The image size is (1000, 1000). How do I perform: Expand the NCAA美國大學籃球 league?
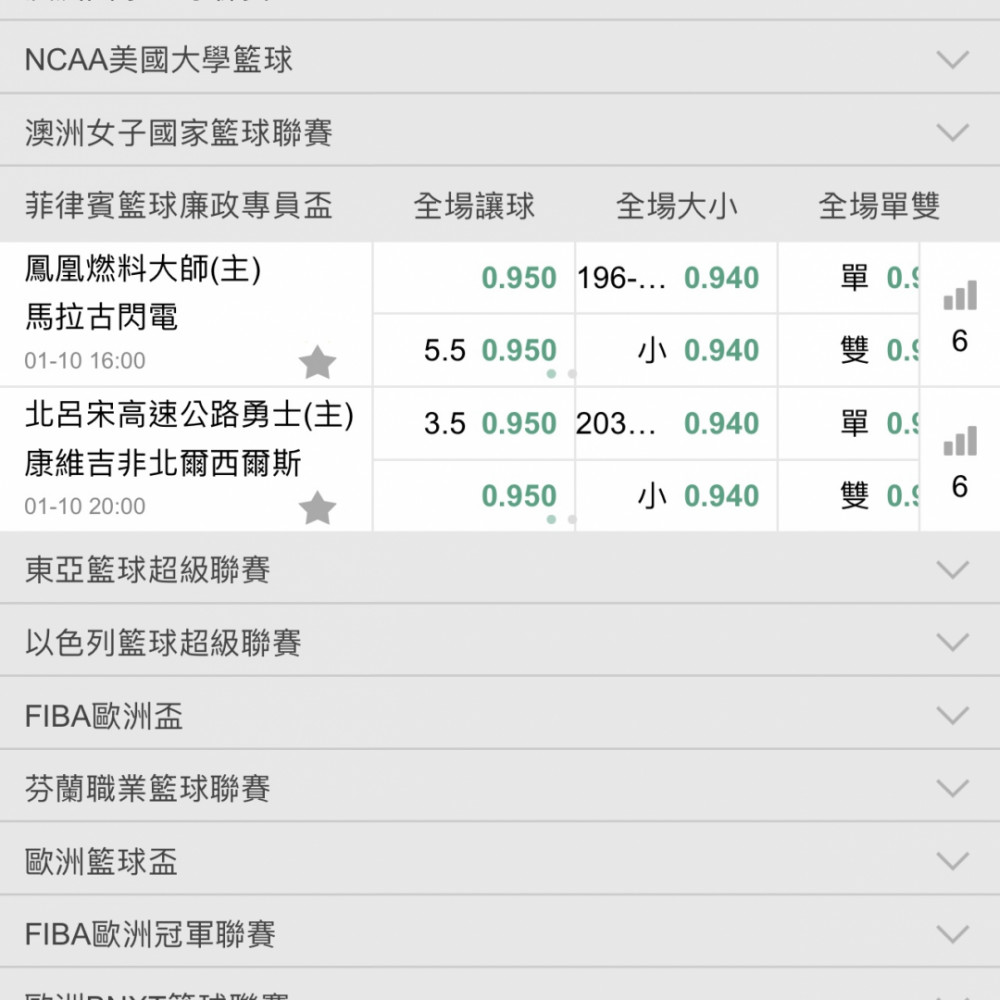(500, 59)
